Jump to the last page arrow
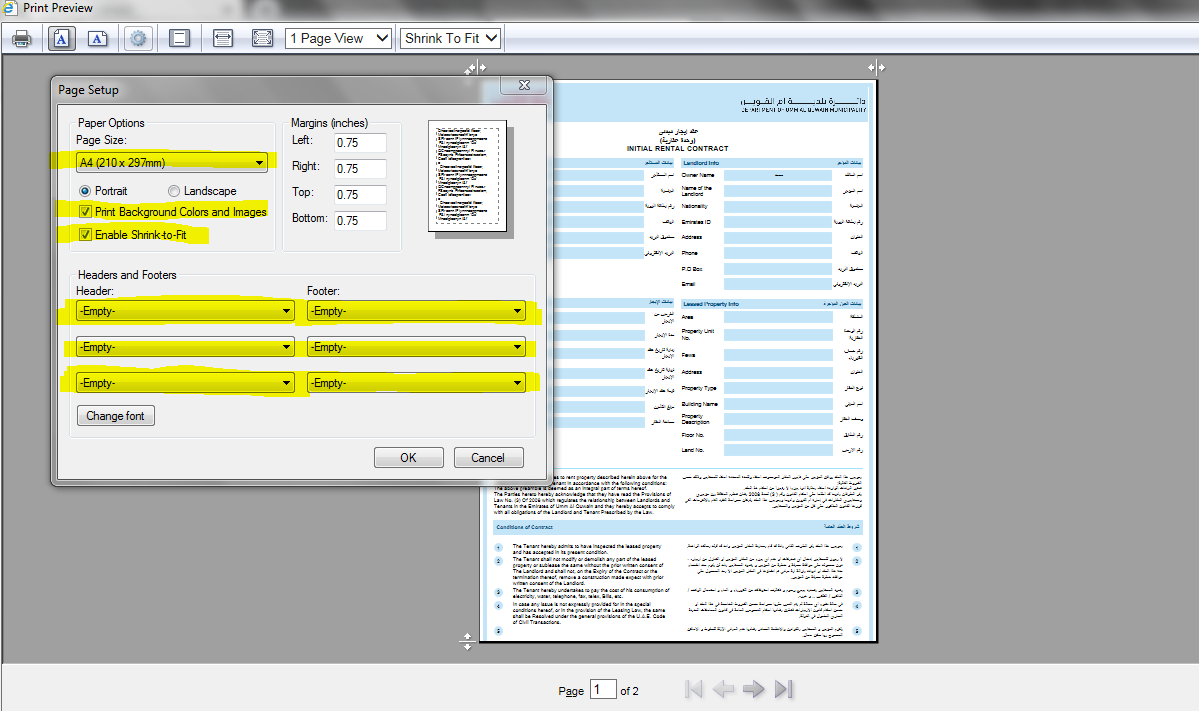The width and height of the screenshot is (1199, 711). pyautogui.click(x=784, y=689)
